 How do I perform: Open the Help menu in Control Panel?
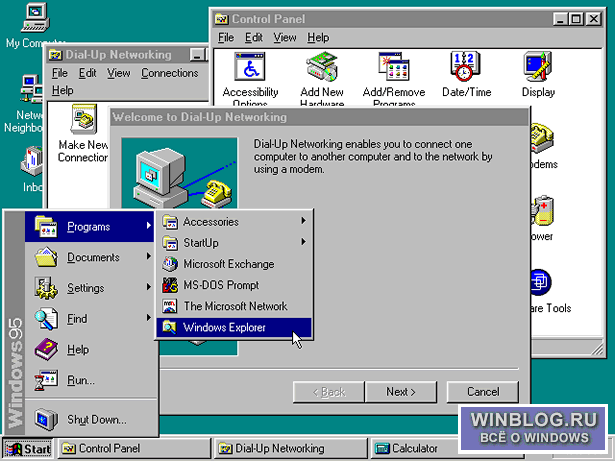click(x=318, y=38)
